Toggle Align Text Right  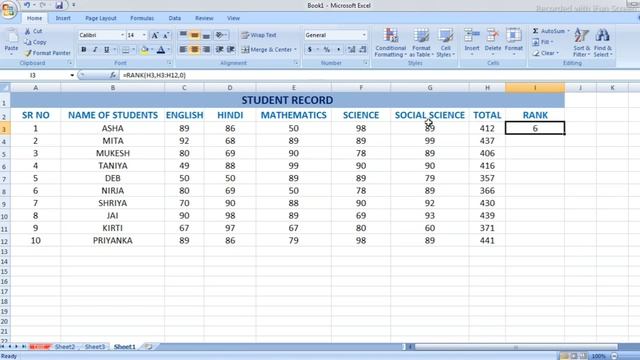click(x=206, y=50)
